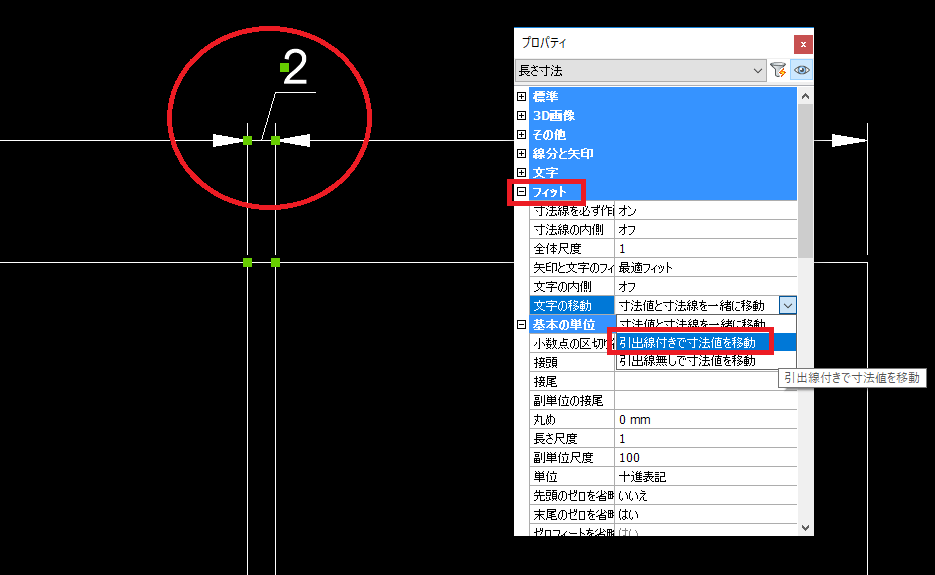This screenshot has height=575, width=935.
Task: Click the 線分と矢印 category header
Action: click(662, 153)
